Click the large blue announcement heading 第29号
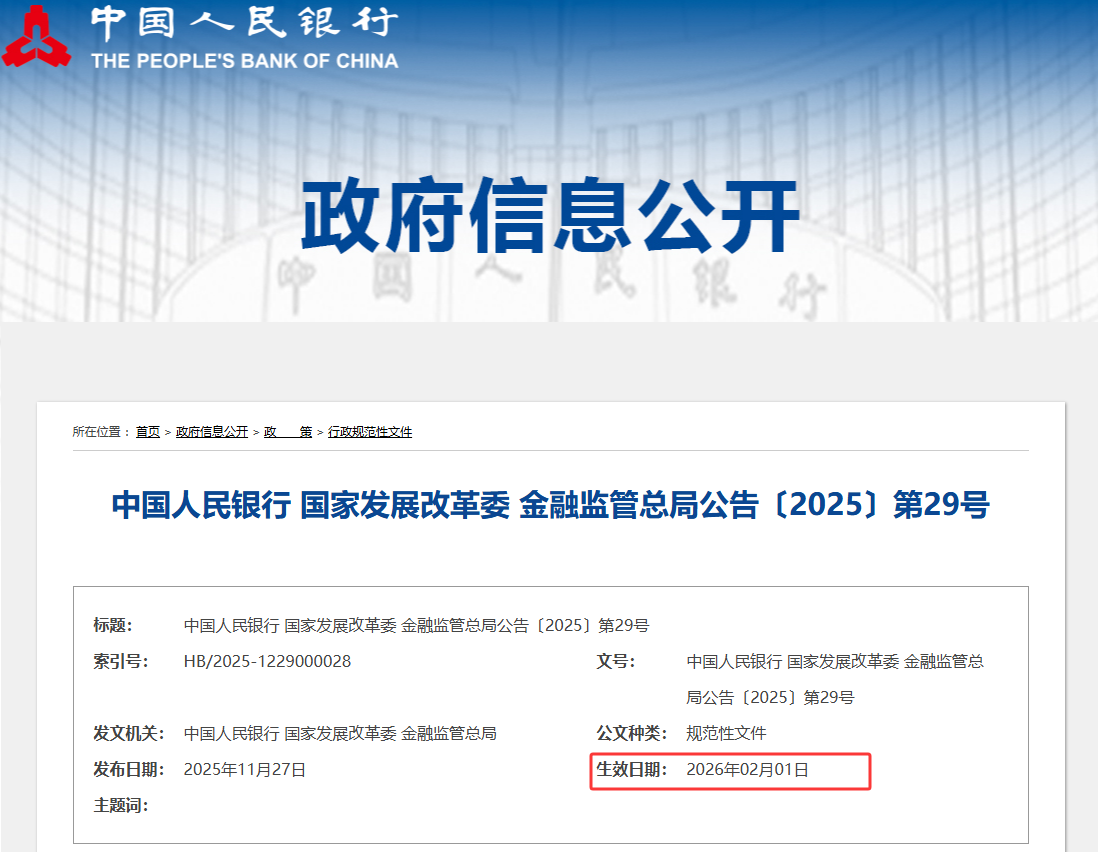 click(550, 505)
